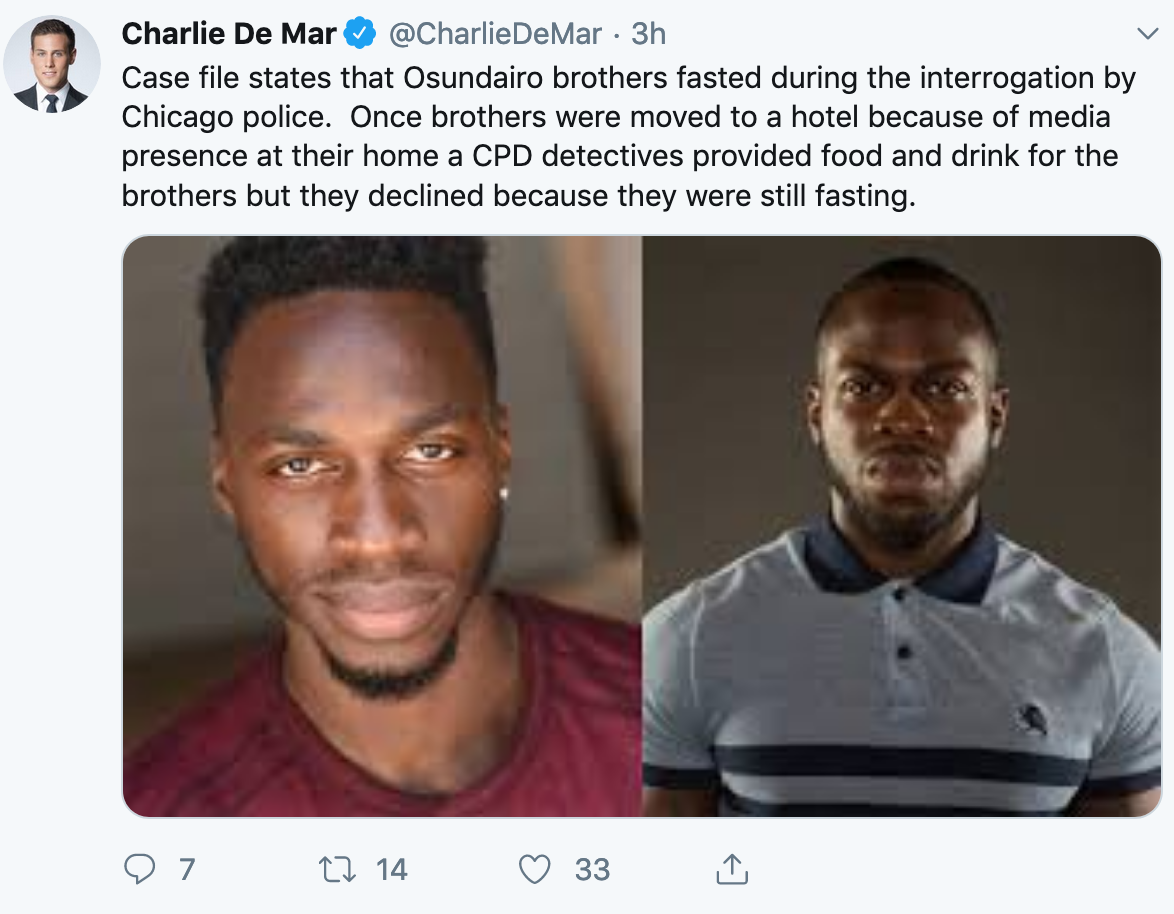The image size is (1174, 914).
Task: Open the 3h timestamp permalink
Action: 648,34
